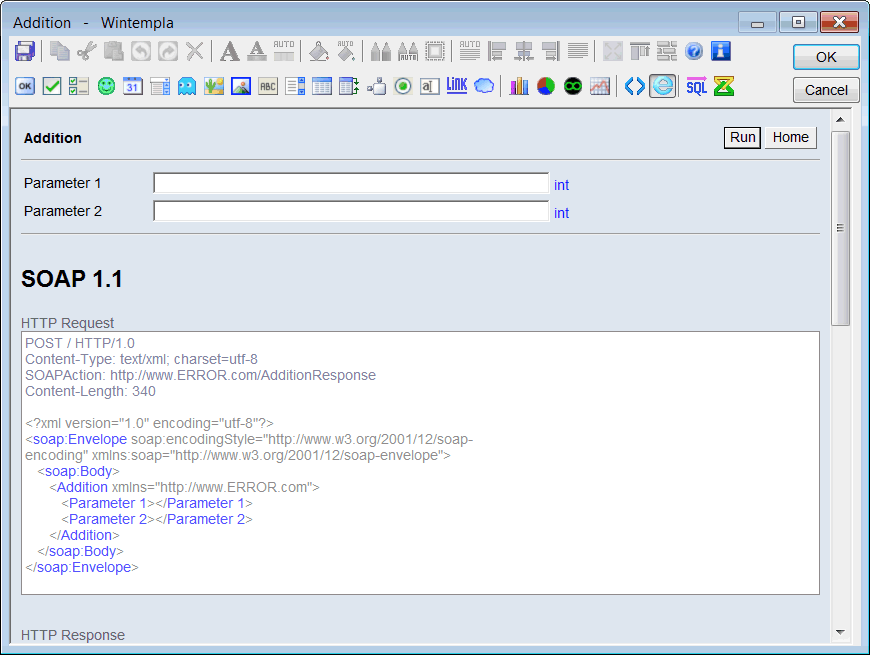Click the Content-Length: 340 line
The image size is (870, 655).
click(90, 392)
